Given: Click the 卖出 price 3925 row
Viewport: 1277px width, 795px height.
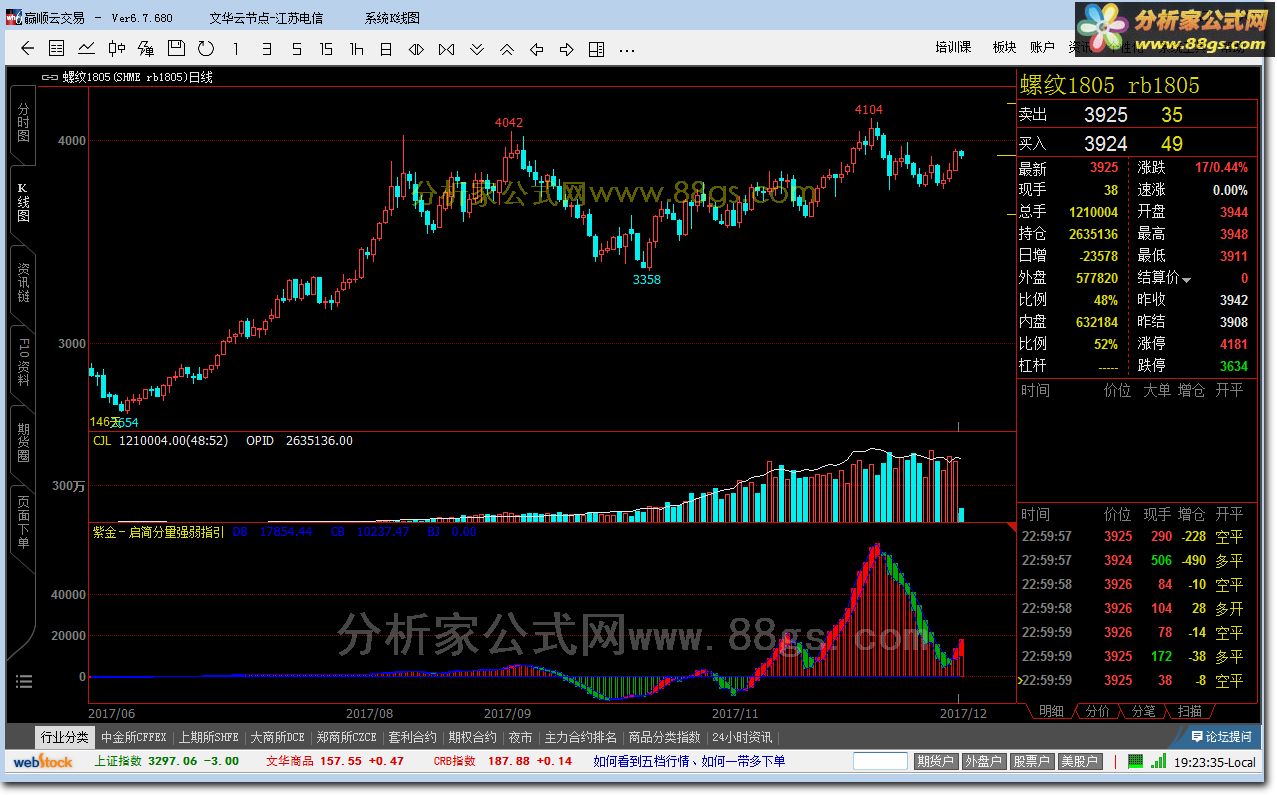Looking at the screenshot, I should tap(1137, 115).
